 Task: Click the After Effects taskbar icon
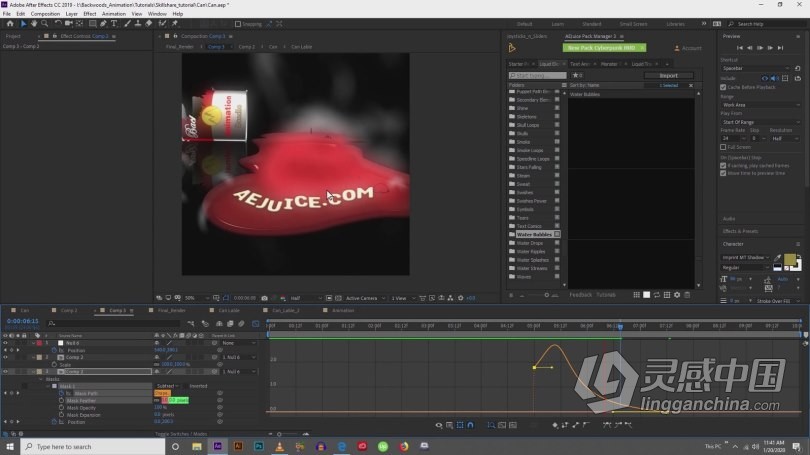[217, 446]
